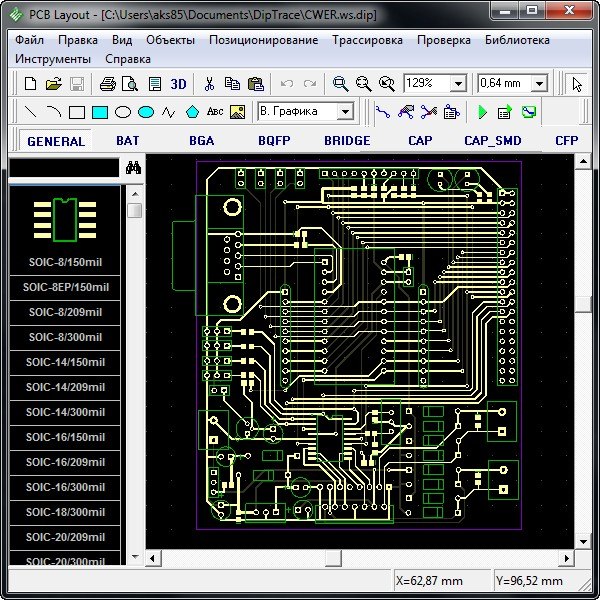Screen dimensions: 600x600
Task: Select SOIC-14/150mil from the component list
Action: coord(65,362)
